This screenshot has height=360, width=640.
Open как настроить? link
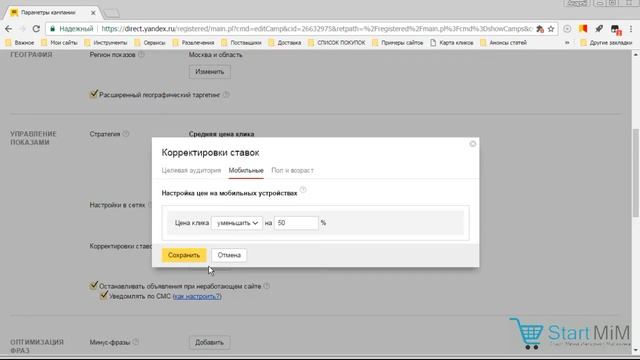[197, 296]
